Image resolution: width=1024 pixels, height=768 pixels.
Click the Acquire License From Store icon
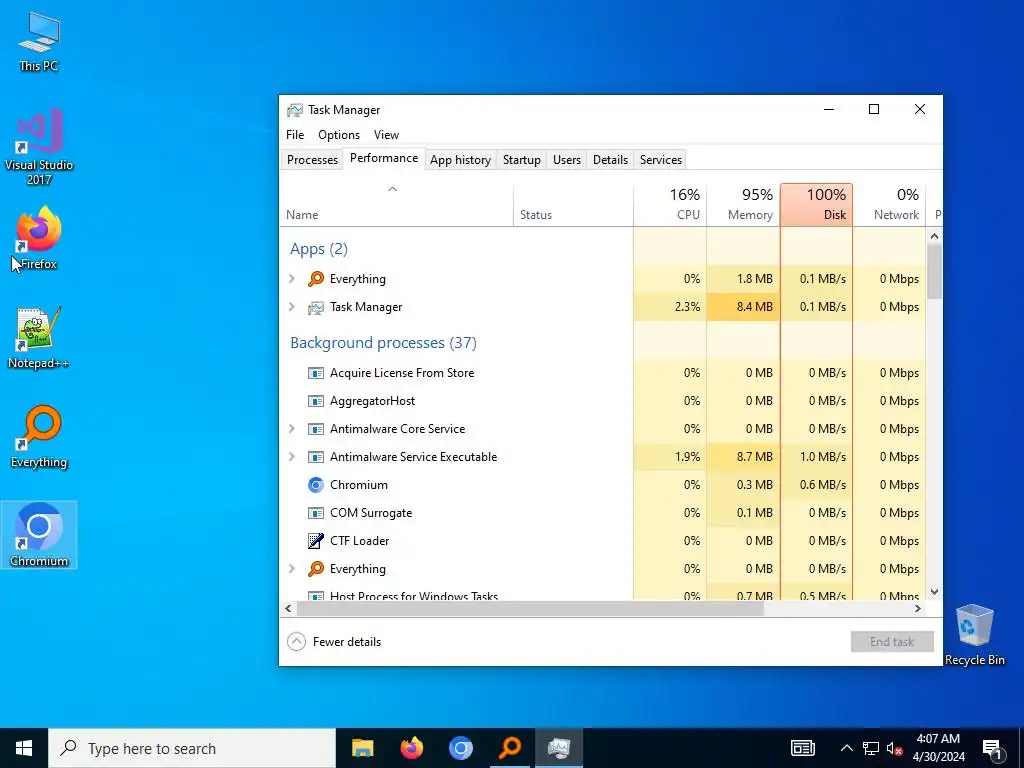pyautogui.click(x=315, y=373)
